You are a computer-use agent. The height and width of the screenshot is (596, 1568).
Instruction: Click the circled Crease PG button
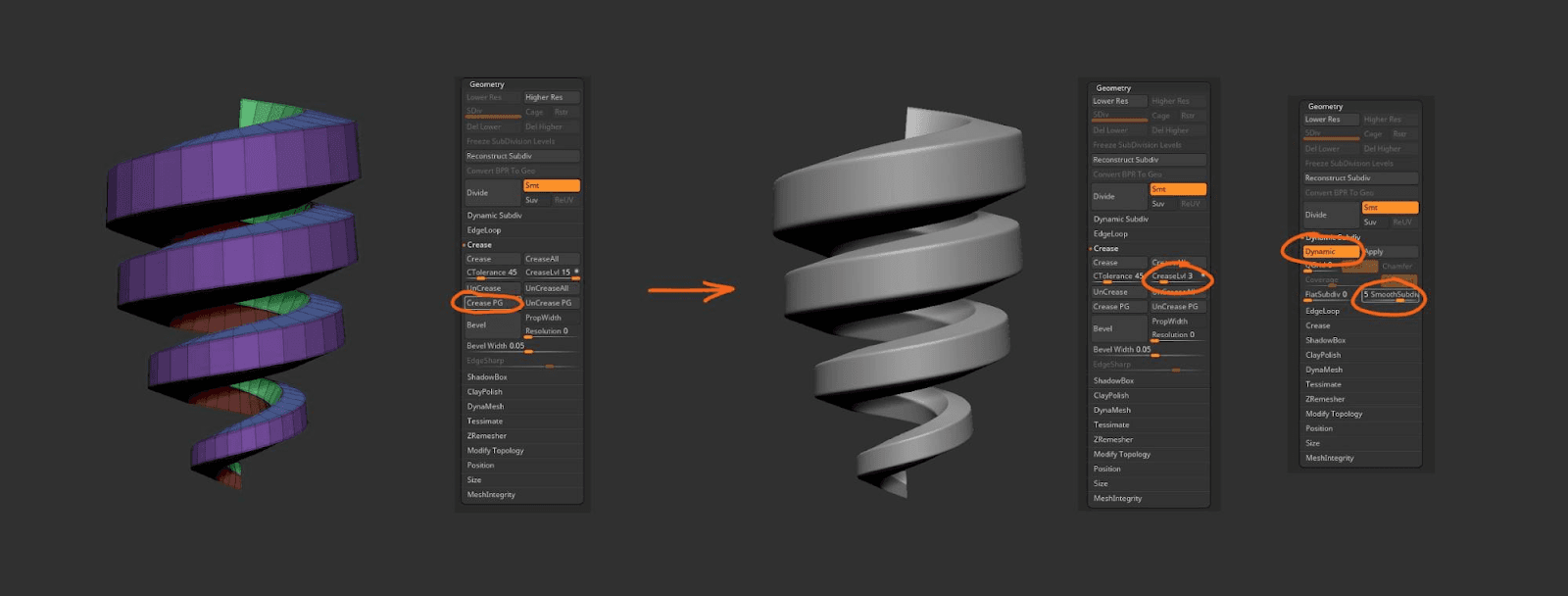pyautogui.click(x=486, y=303)
